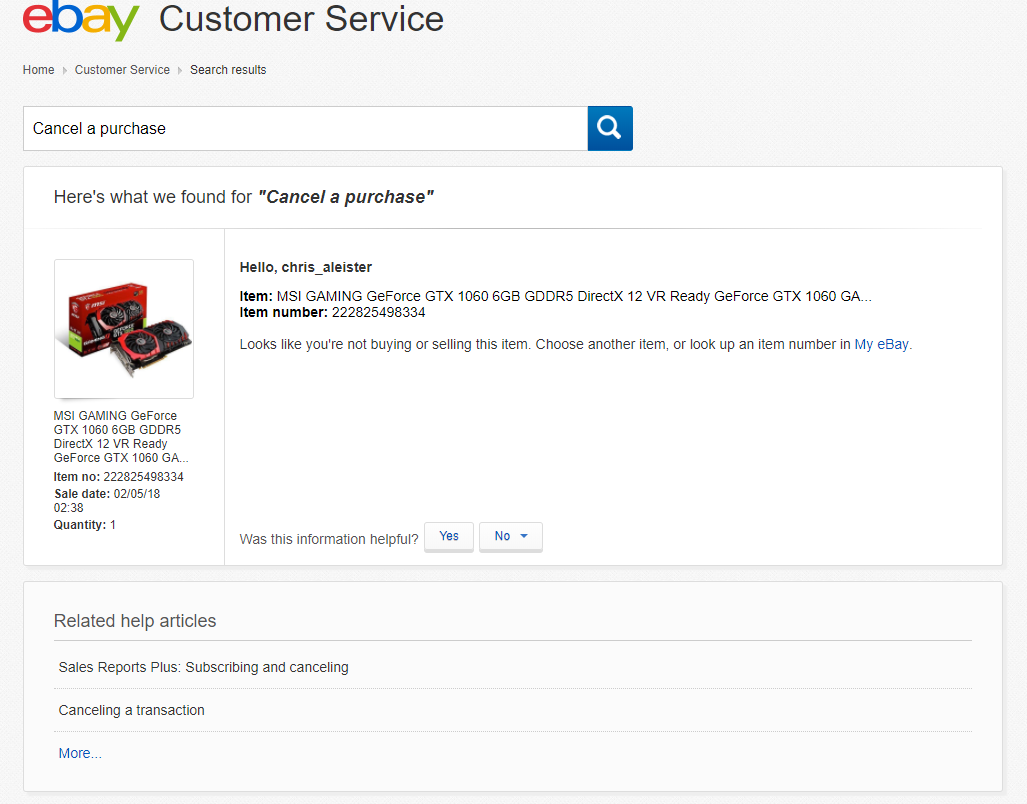
Task: Click the MSI GAMING GeForce title under thumbnail
Action: pyautogui.click(x=121, y=437)
